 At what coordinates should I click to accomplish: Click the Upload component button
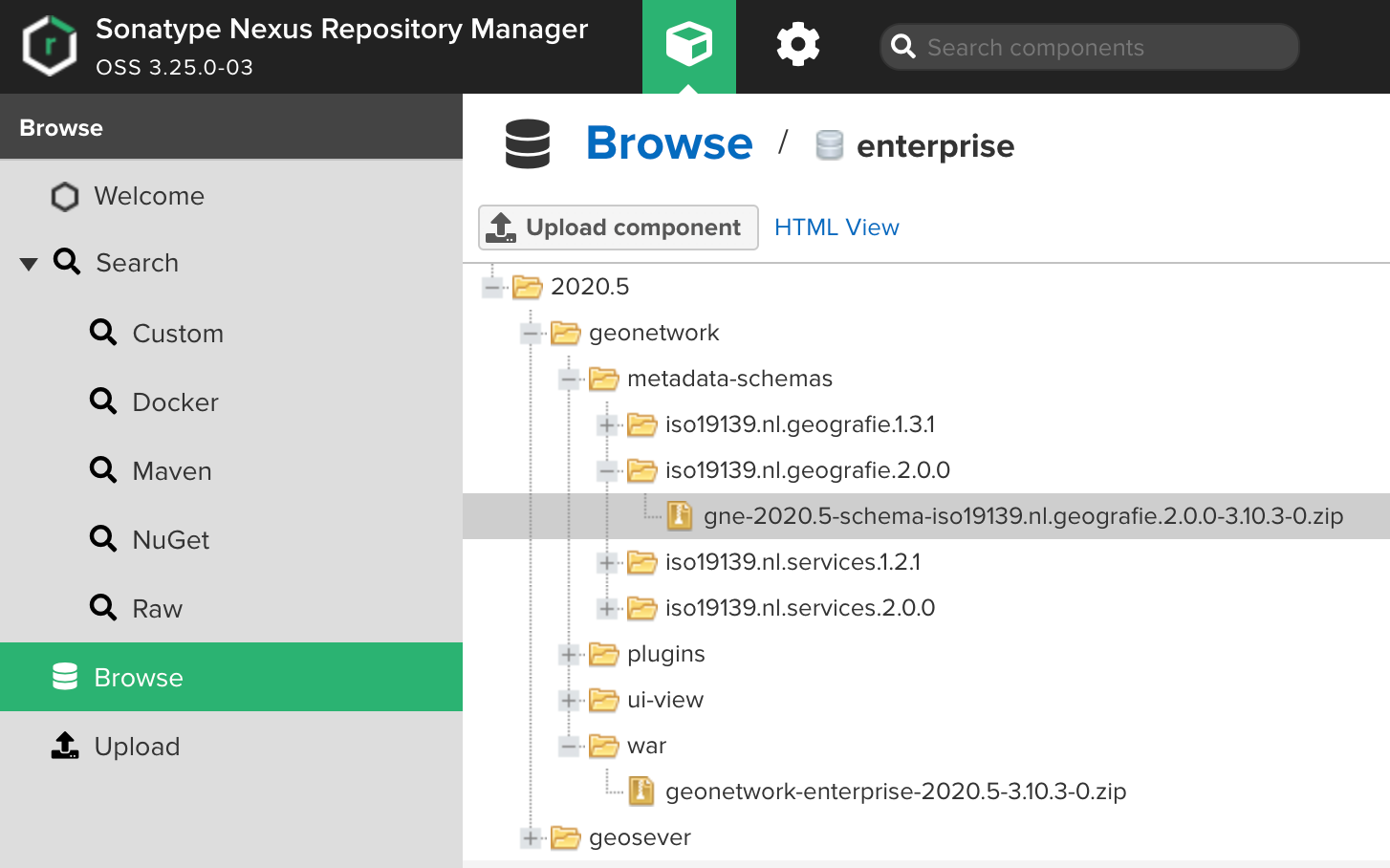point(619,228)
